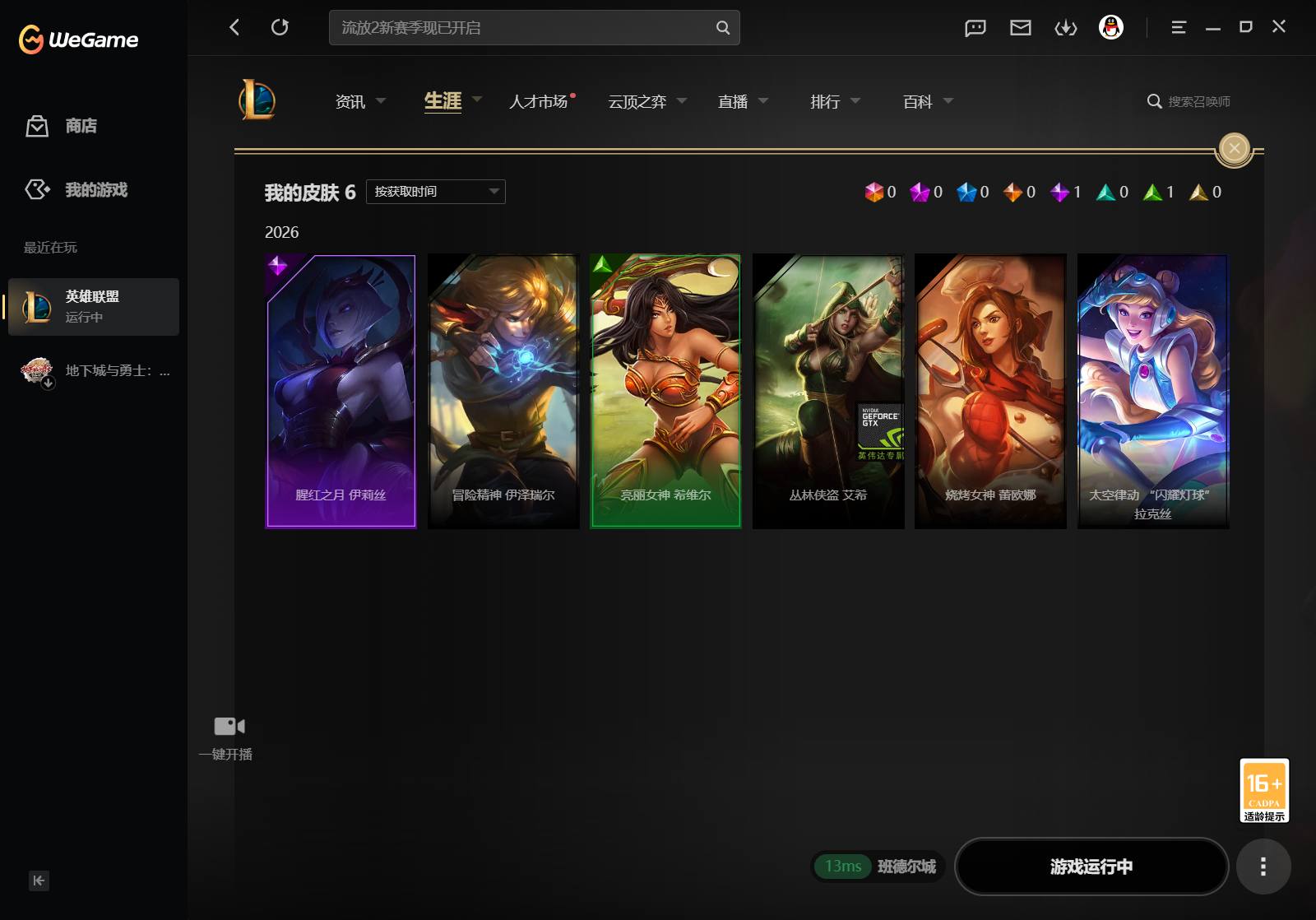Open more options three-dot button
This screenshot has width=1316, height=920.
tap(1263, 867)
